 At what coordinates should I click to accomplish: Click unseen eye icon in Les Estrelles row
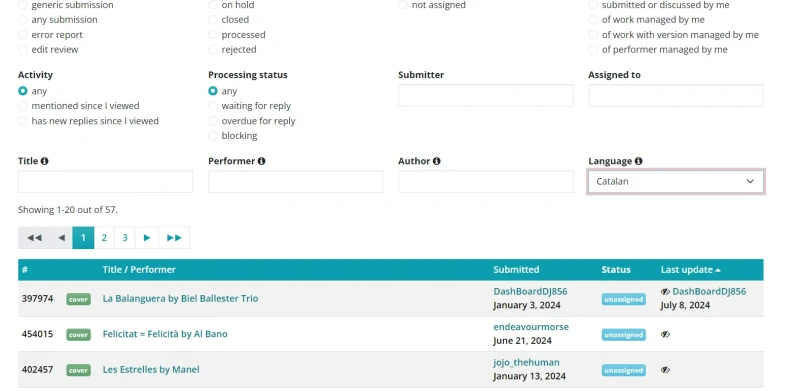665,370
